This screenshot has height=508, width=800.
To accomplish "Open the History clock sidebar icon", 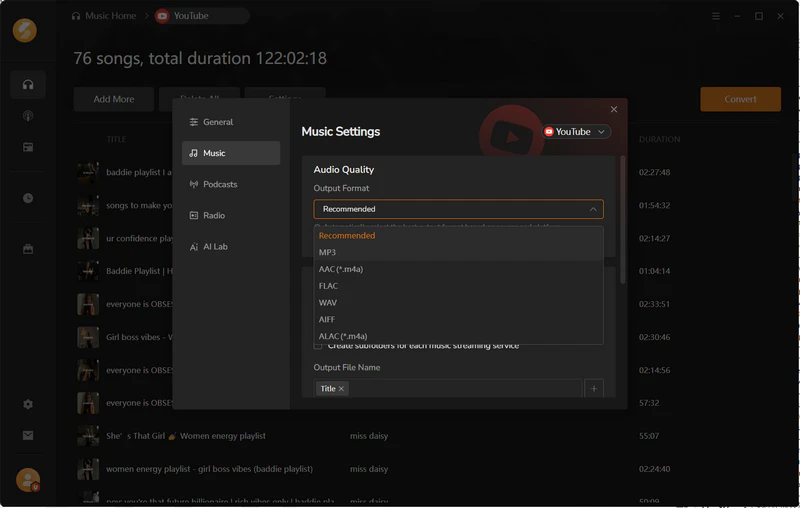I will 28,198.
